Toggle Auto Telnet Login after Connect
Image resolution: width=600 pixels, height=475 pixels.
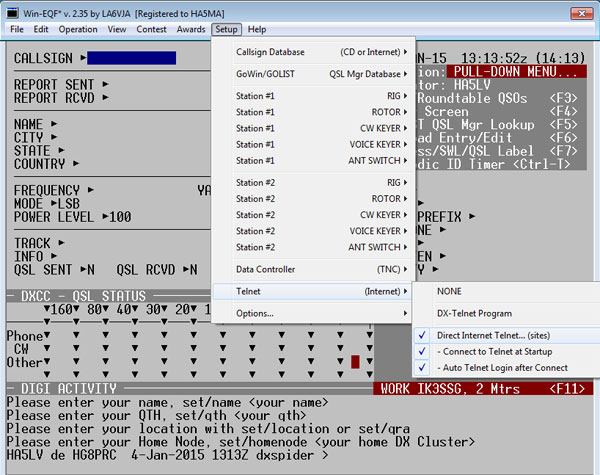pyautogui.click(x=507, y=368)
